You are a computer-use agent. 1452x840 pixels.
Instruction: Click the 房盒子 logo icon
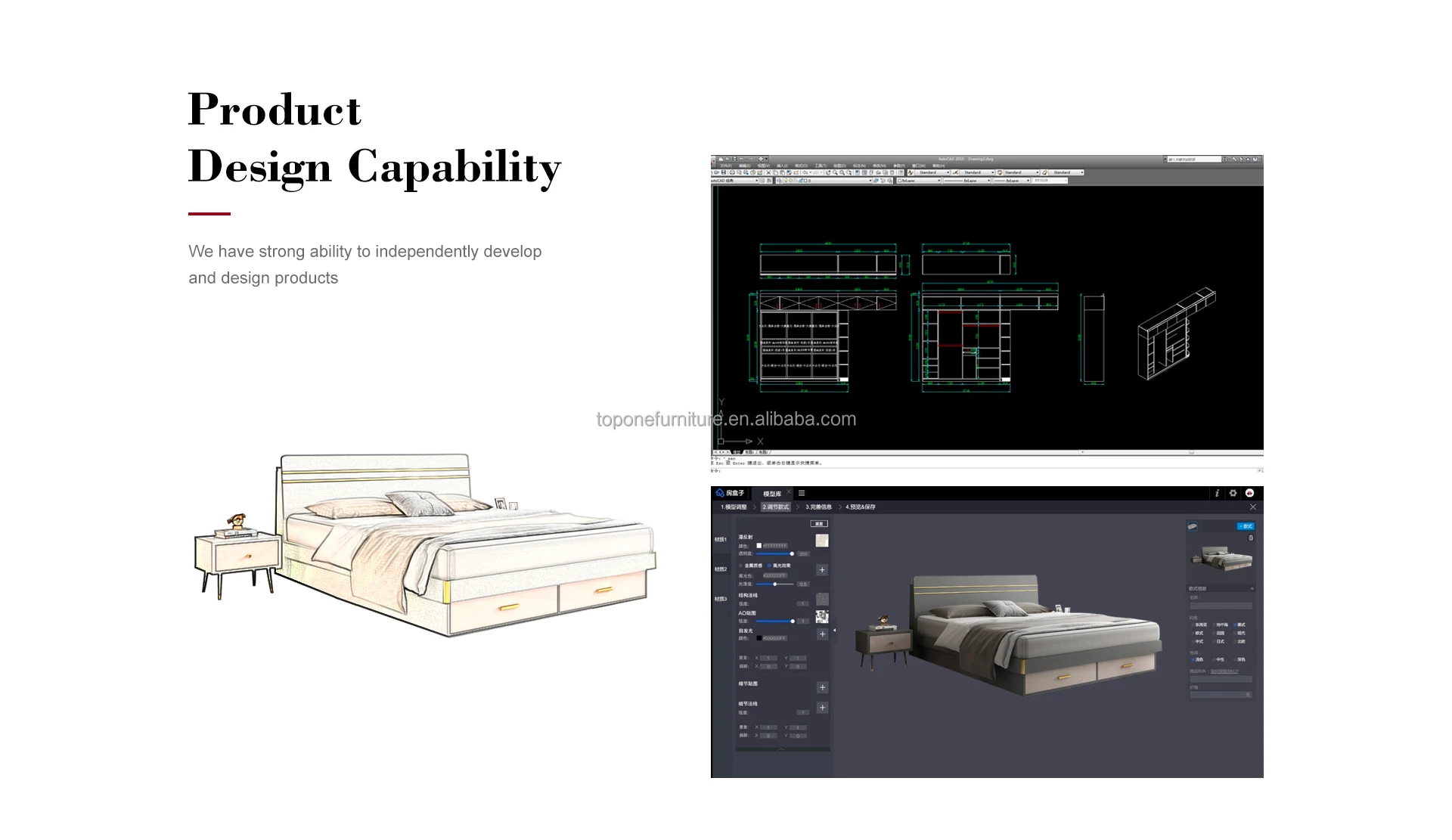pyautogui.click(x=720, y=493)
